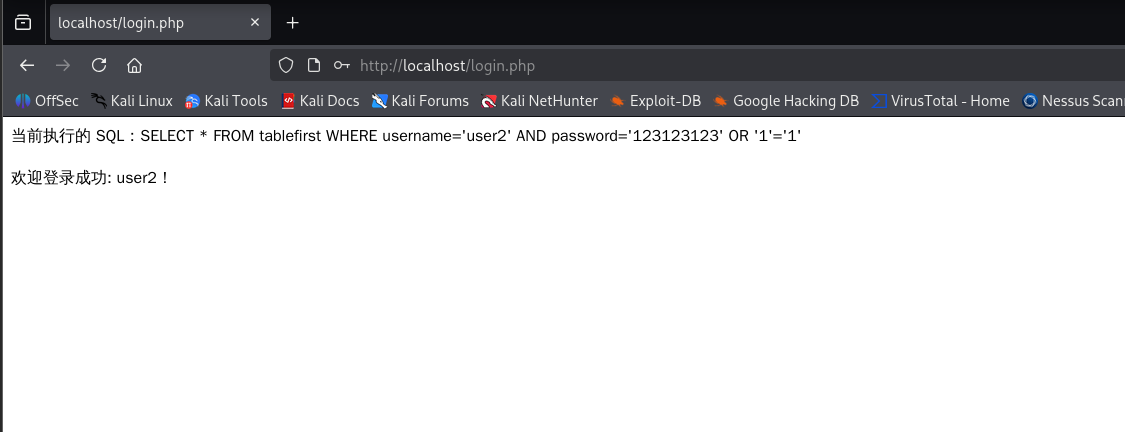
Task: Show the tracking protection shield info
Action: click(x=286, y=66)
